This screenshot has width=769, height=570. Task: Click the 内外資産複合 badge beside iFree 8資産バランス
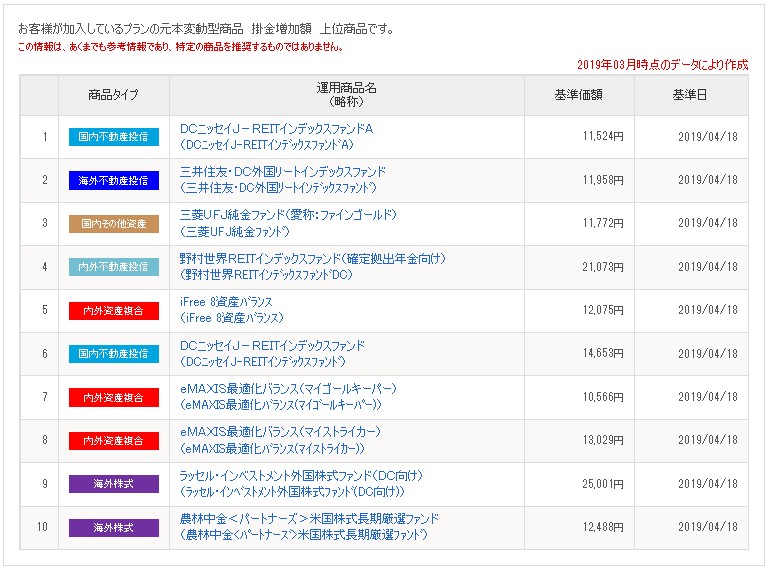[114, 311]
